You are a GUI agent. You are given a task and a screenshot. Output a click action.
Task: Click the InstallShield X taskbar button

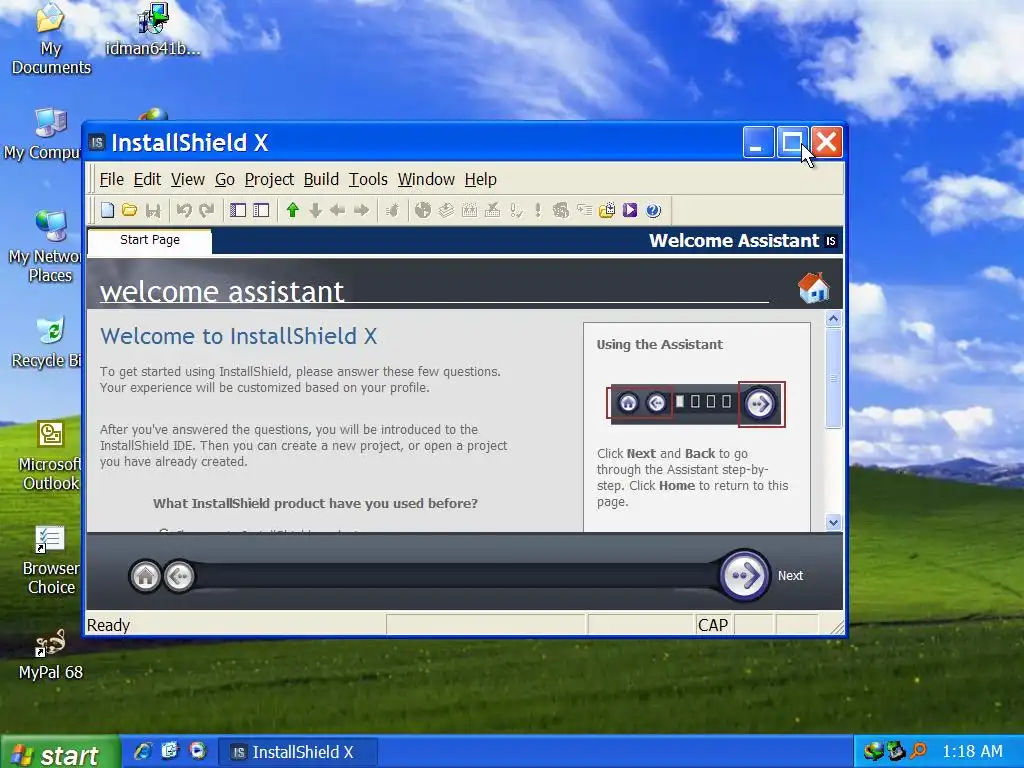click(x=298, y=752)
